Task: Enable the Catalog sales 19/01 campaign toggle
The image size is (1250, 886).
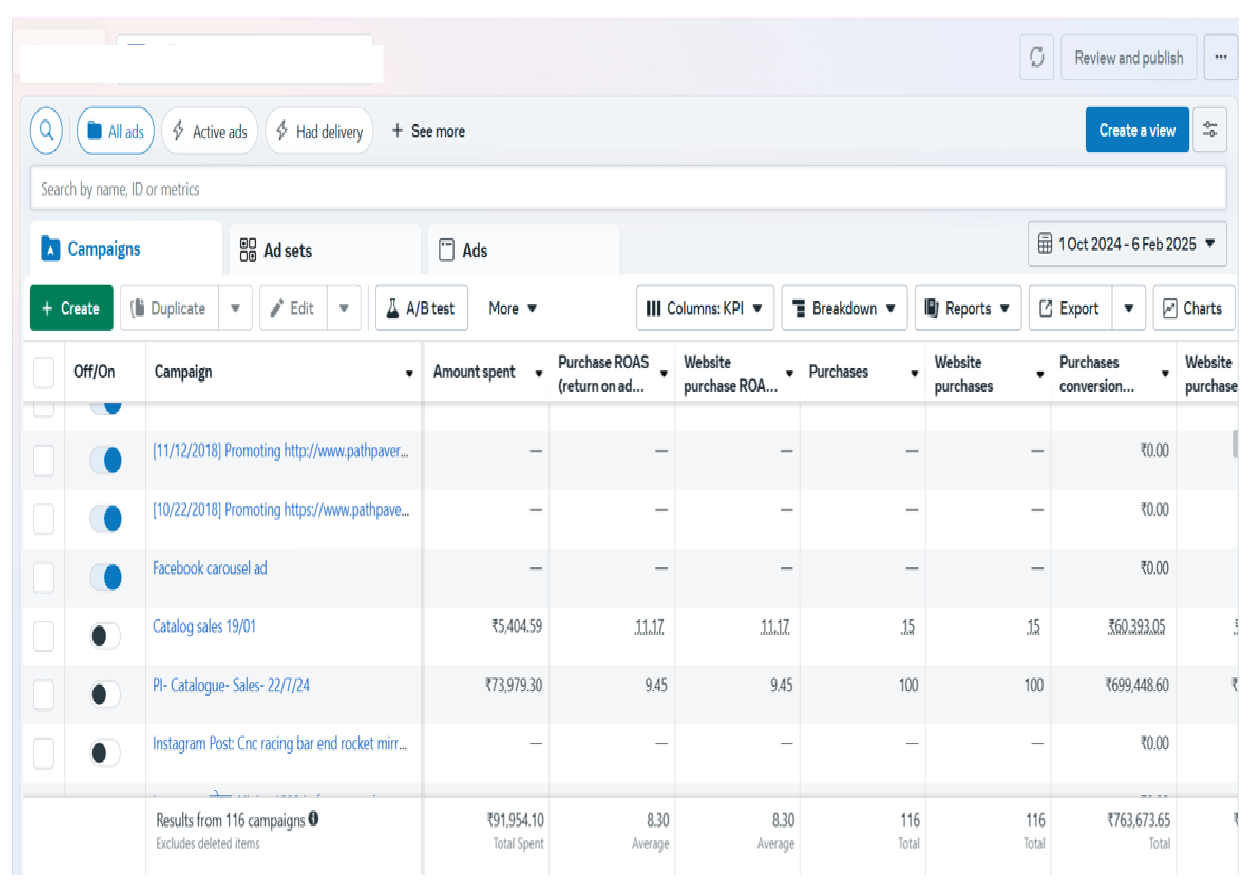Action: [x=105, y=636]
